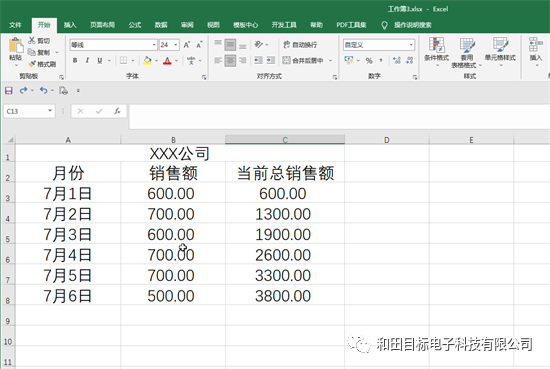
Task: Toggle Bold formatting
Action: coord(75,60)
